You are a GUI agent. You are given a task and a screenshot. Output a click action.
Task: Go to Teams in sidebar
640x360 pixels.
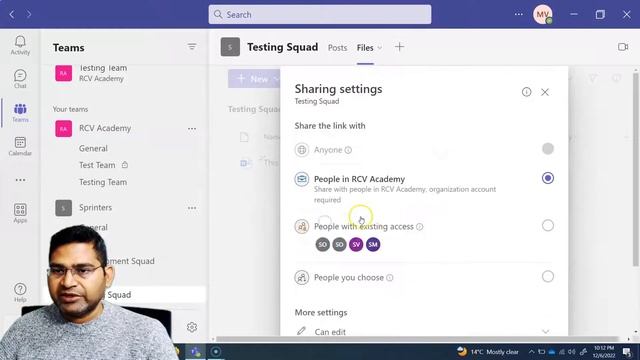click(20, 113)
